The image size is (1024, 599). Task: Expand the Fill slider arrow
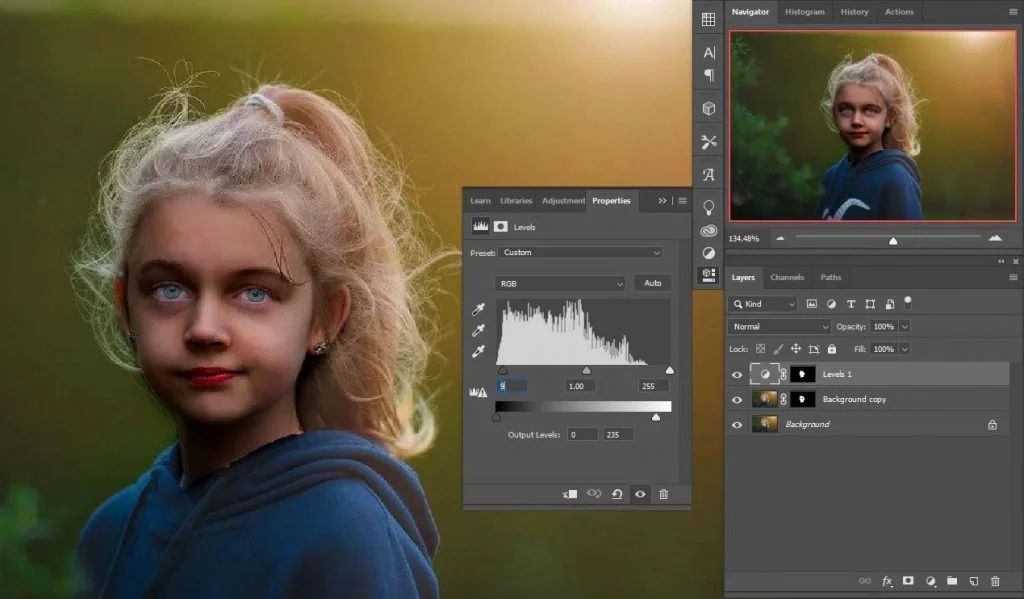(904, 349)
